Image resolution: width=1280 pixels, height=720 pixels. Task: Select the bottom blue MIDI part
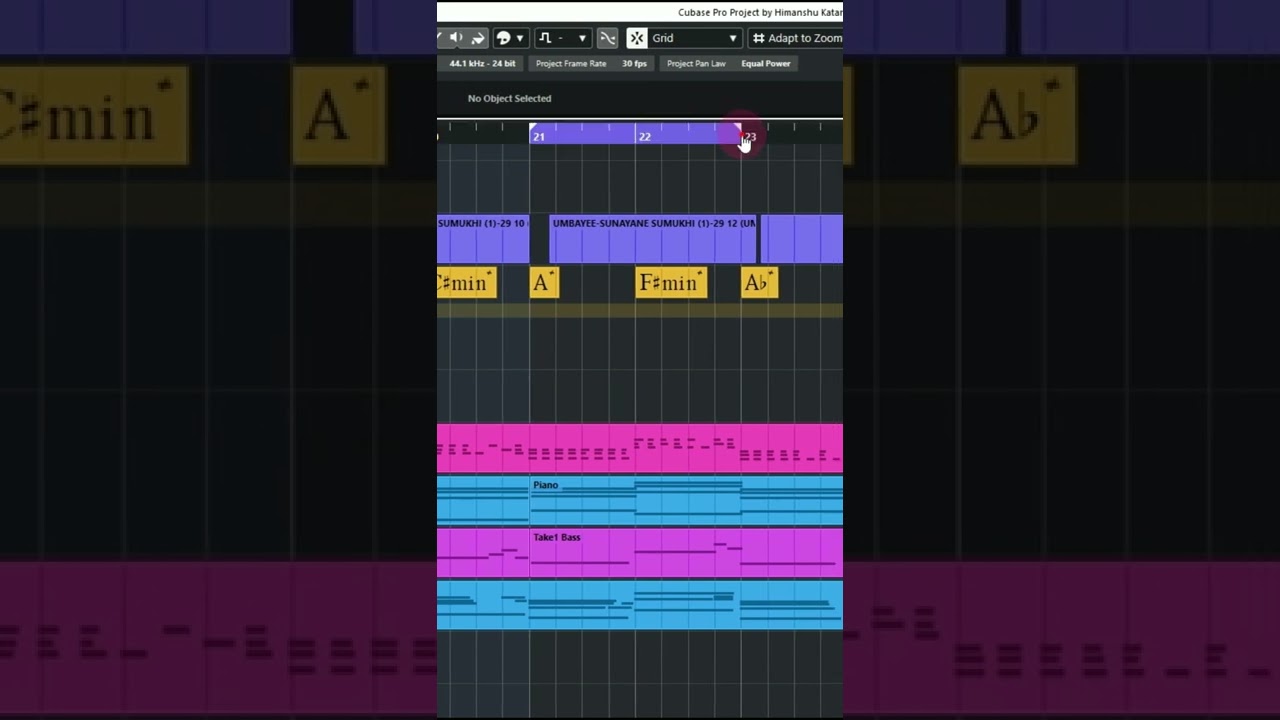click(640, 605)
